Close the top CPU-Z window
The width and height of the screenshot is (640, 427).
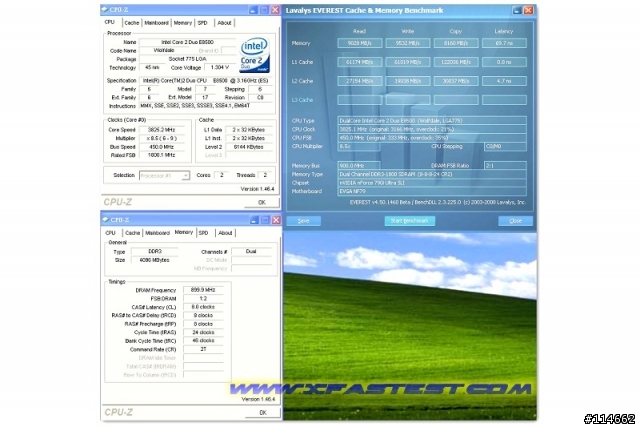[x=275, y=10]
